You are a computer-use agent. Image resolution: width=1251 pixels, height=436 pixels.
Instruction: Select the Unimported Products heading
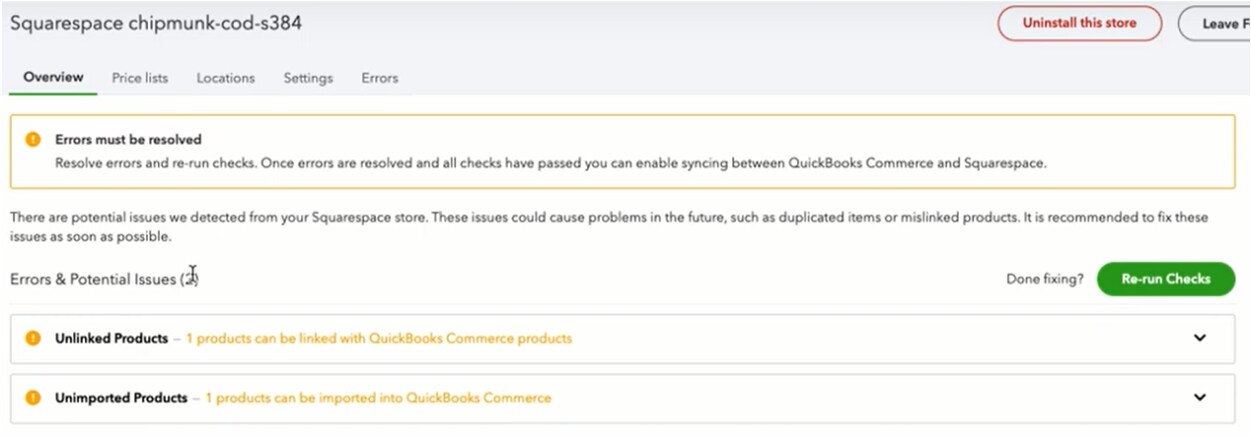pos(121,398)
